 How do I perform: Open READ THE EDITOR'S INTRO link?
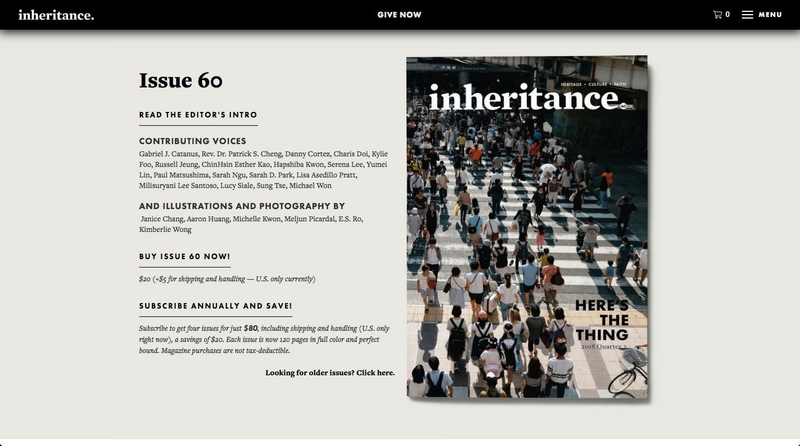[x=198, y=115]
